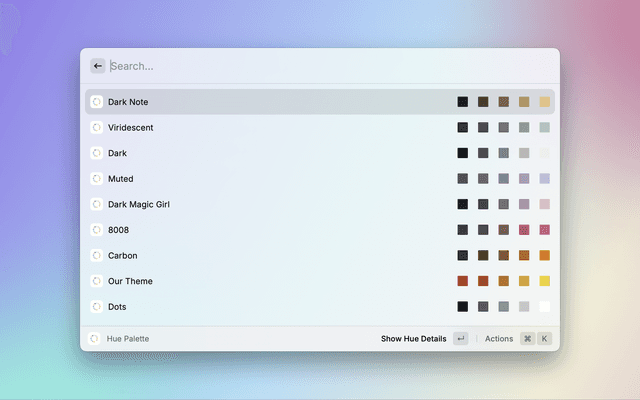The height and width of the screenshot is (400, 640).
Task: Pick the pink last swatch in 8008 row
Action: (545, 230)
